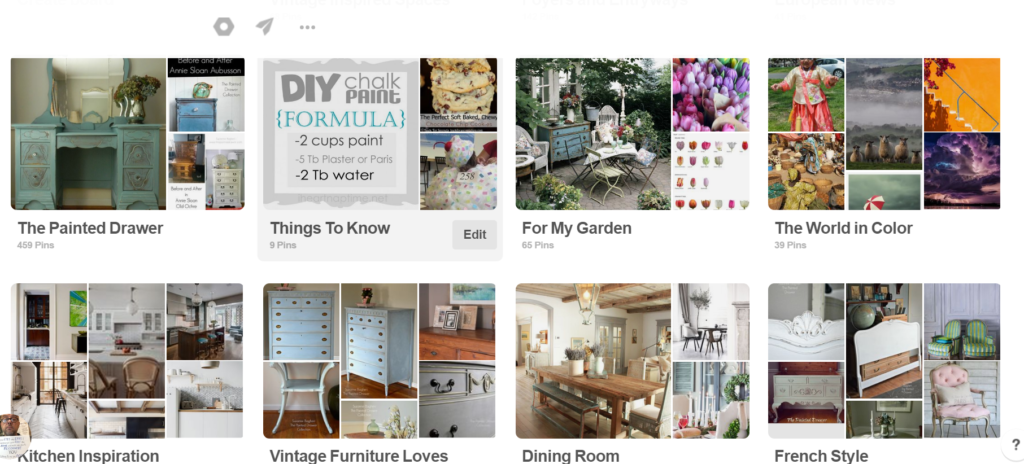Click the purple storm clouds thumbnail
1024x464 pixels.
pos(962,171)
